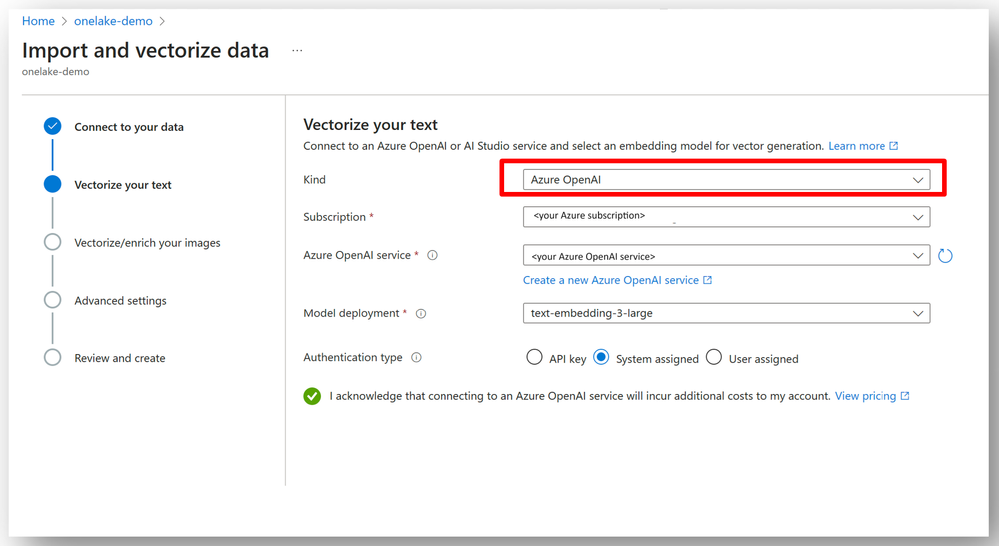Image resolution: width=999 pixels, height=546 pixels.
Task: Jump to the Review and create step
Action: coord(120,358)
